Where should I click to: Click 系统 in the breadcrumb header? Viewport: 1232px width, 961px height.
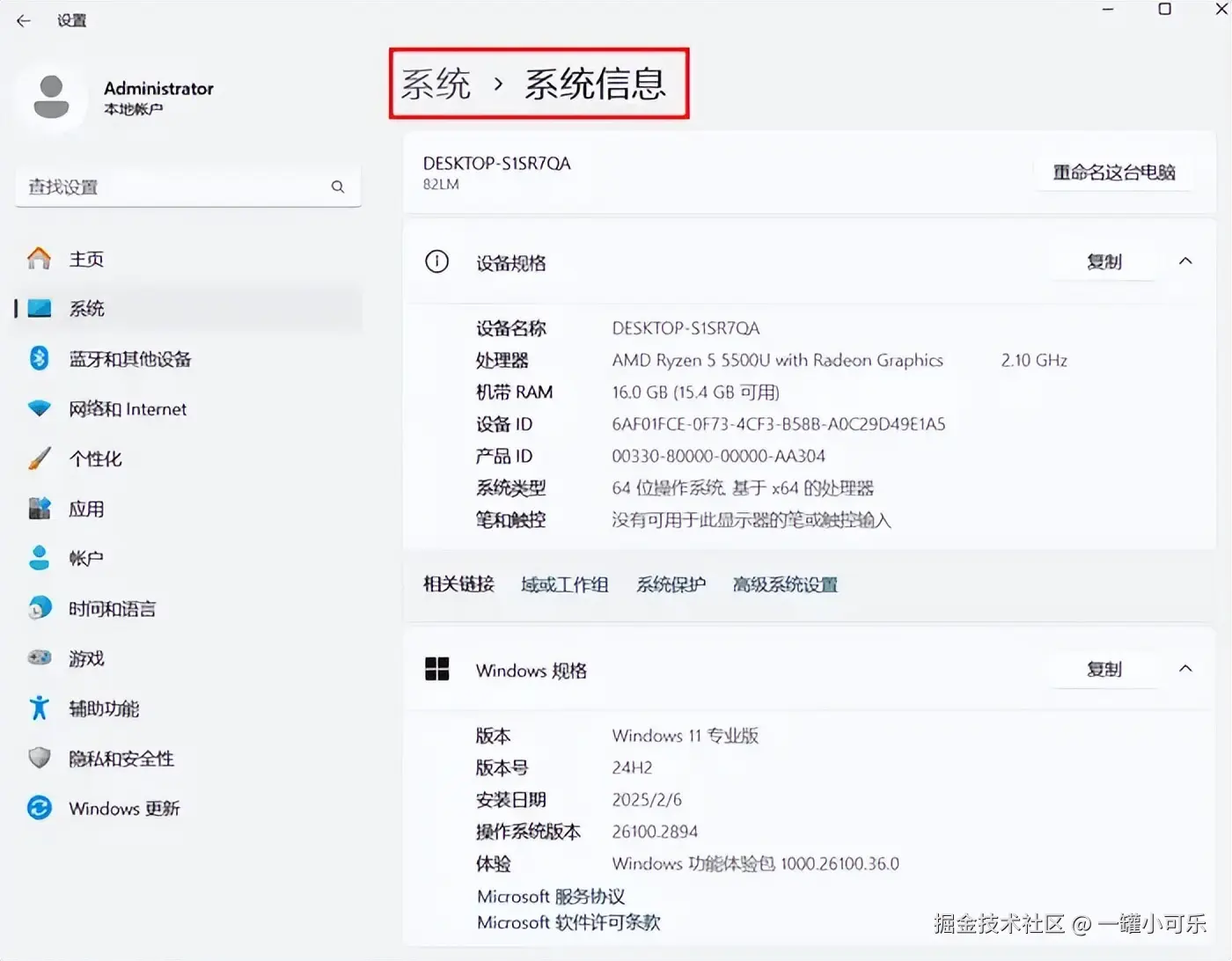(x=436, y=84)
